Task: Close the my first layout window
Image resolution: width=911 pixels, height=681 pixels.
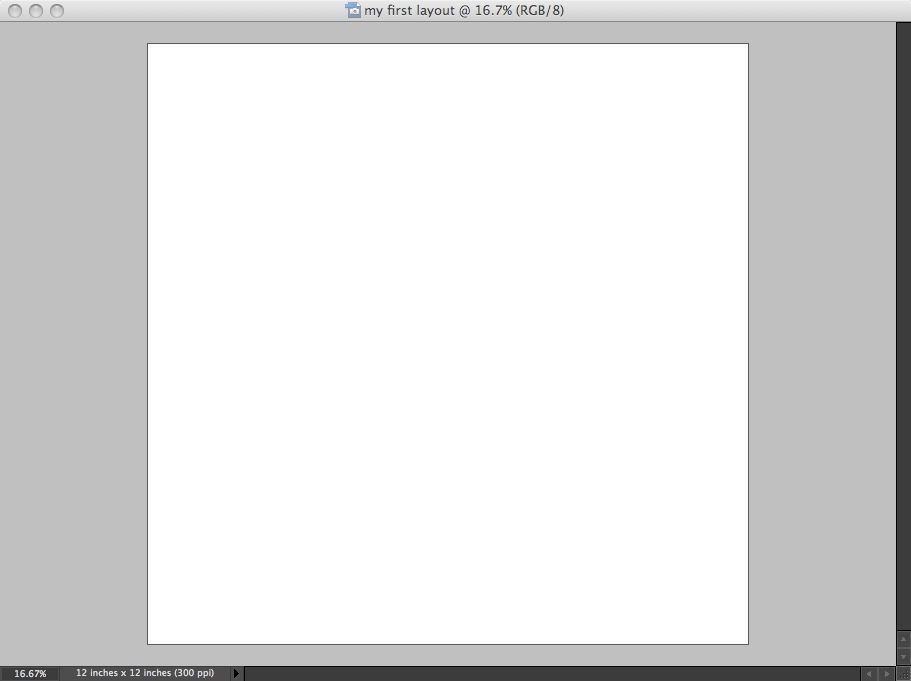Action: coord(15,11)
